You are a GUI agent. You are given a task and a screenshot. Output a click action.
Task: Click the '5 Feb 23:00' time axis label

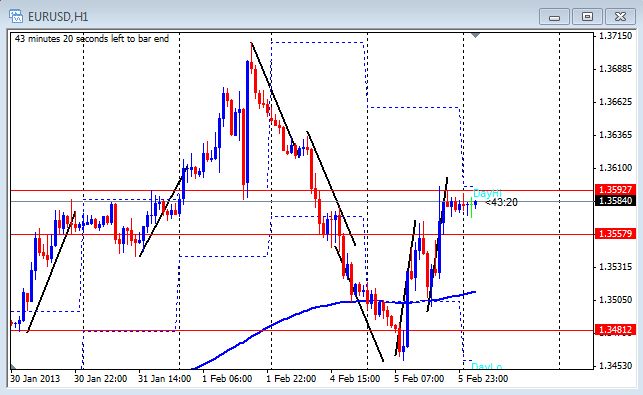(x=483, y=379)
